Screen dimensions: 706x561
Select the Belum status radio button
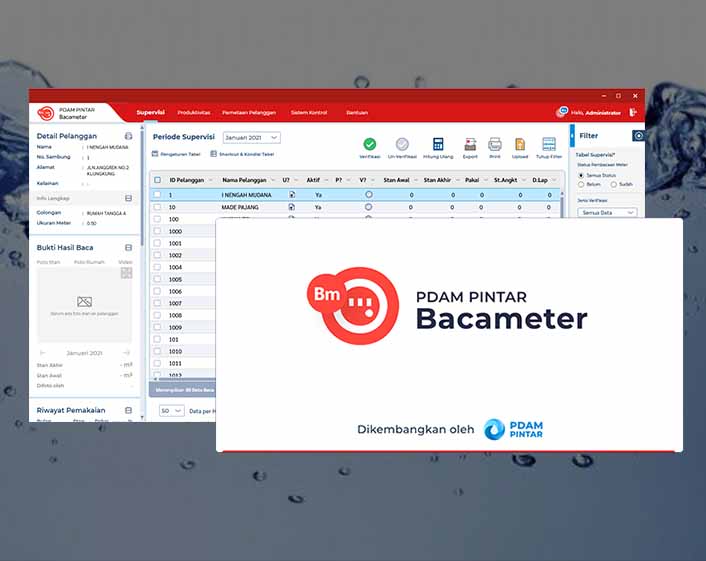pyautogui.click(x=582, y=184)
